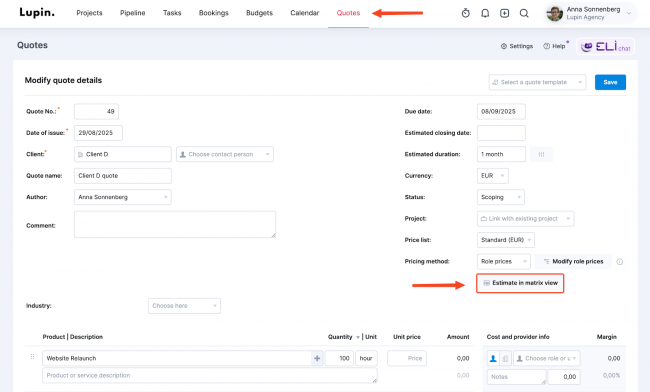Open Budgets tab
Image resolution: width=650 pixels, height=392 pixels.
(x=260, y=13)
